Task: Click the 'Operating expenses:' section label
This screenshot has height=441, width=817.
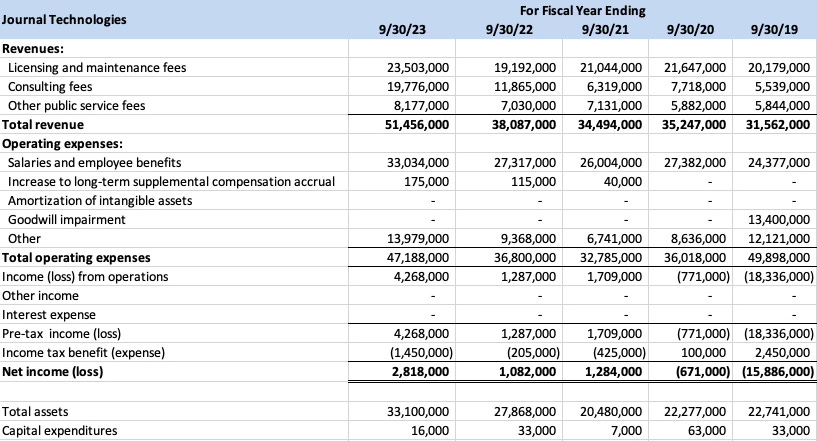Action: pos(56,143)
